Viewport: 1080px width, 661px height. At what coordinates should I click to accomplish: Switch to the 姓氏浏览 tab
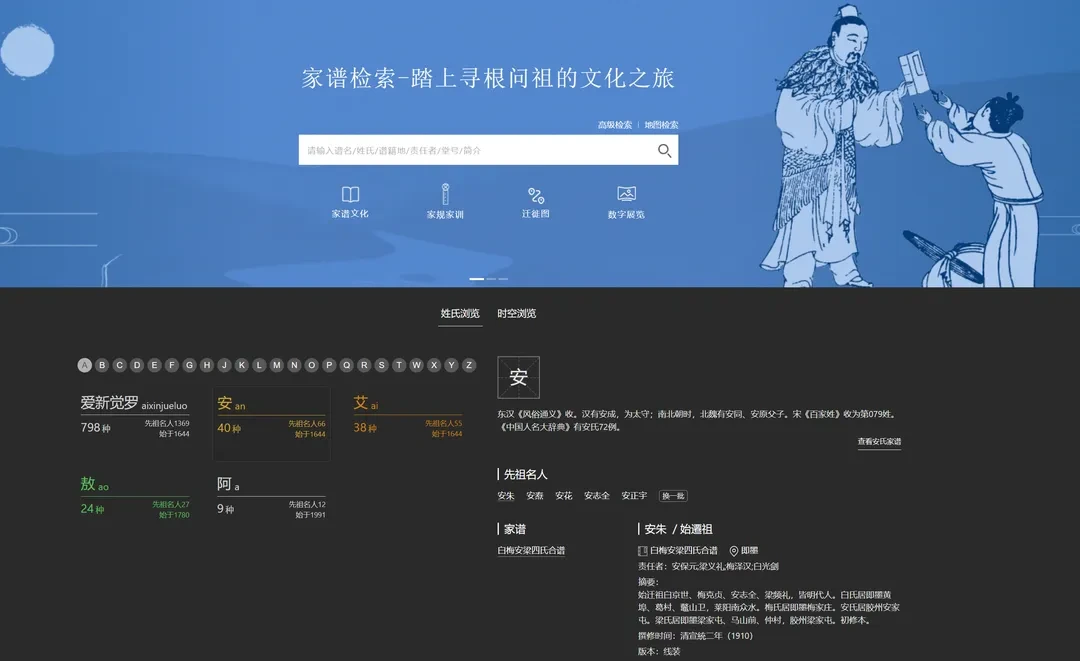click(459, 313)
